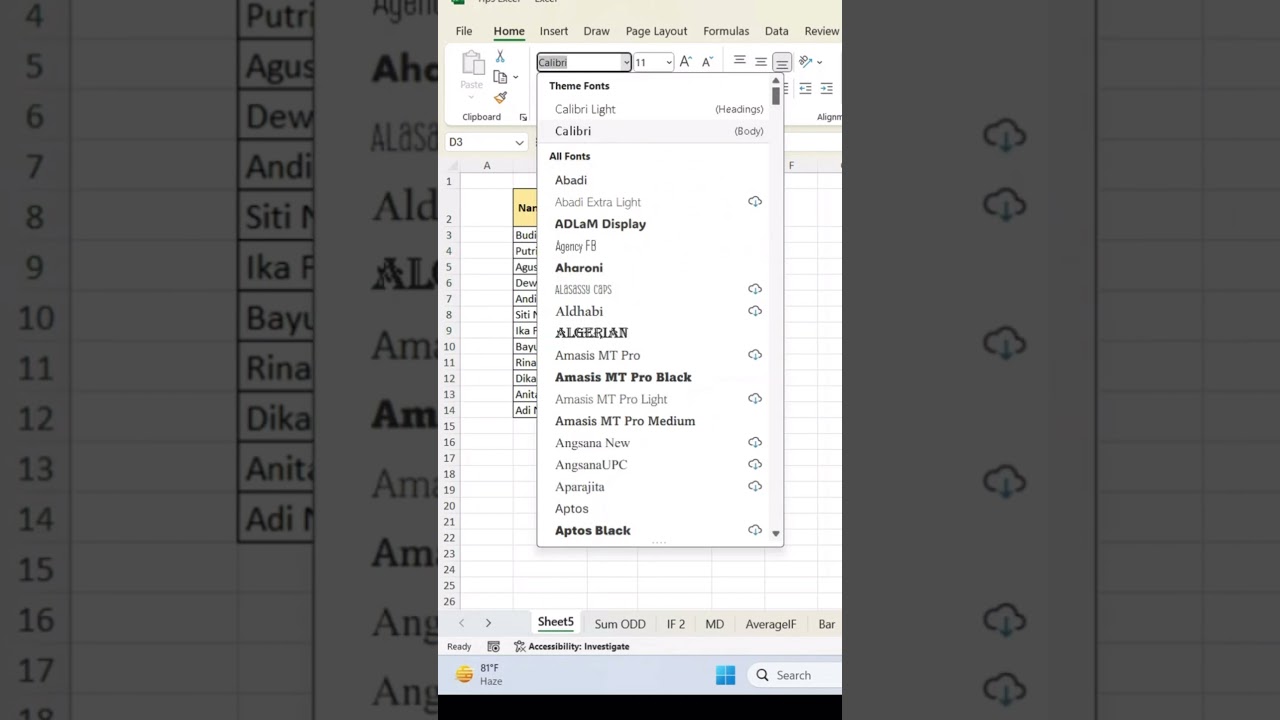Click cloud icon next to Amasis MT Pro
The width and height of the screenshot is (1280, 720).
pyautogui.click(x=755, y=355)
